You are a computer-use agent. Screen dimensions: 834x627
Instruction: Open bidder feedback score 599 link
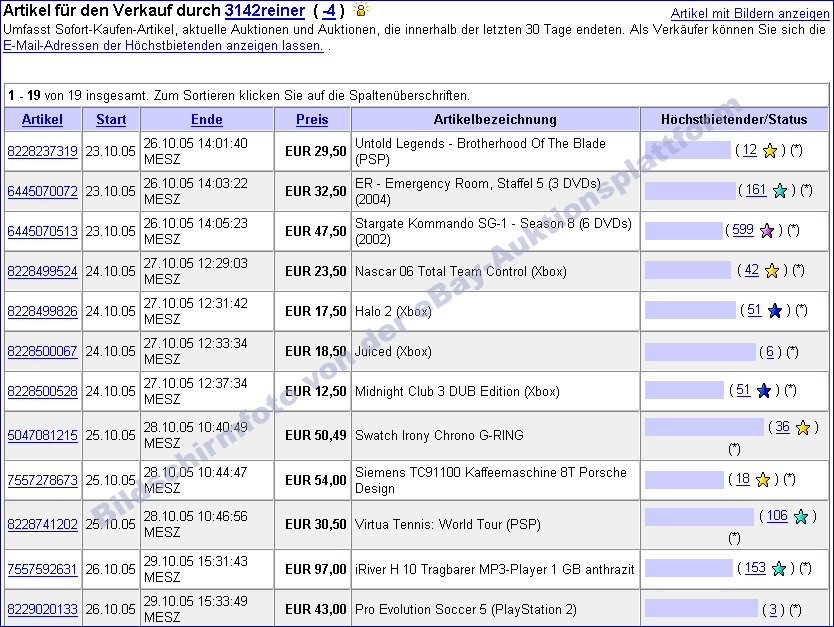click(x=743, y=230)
